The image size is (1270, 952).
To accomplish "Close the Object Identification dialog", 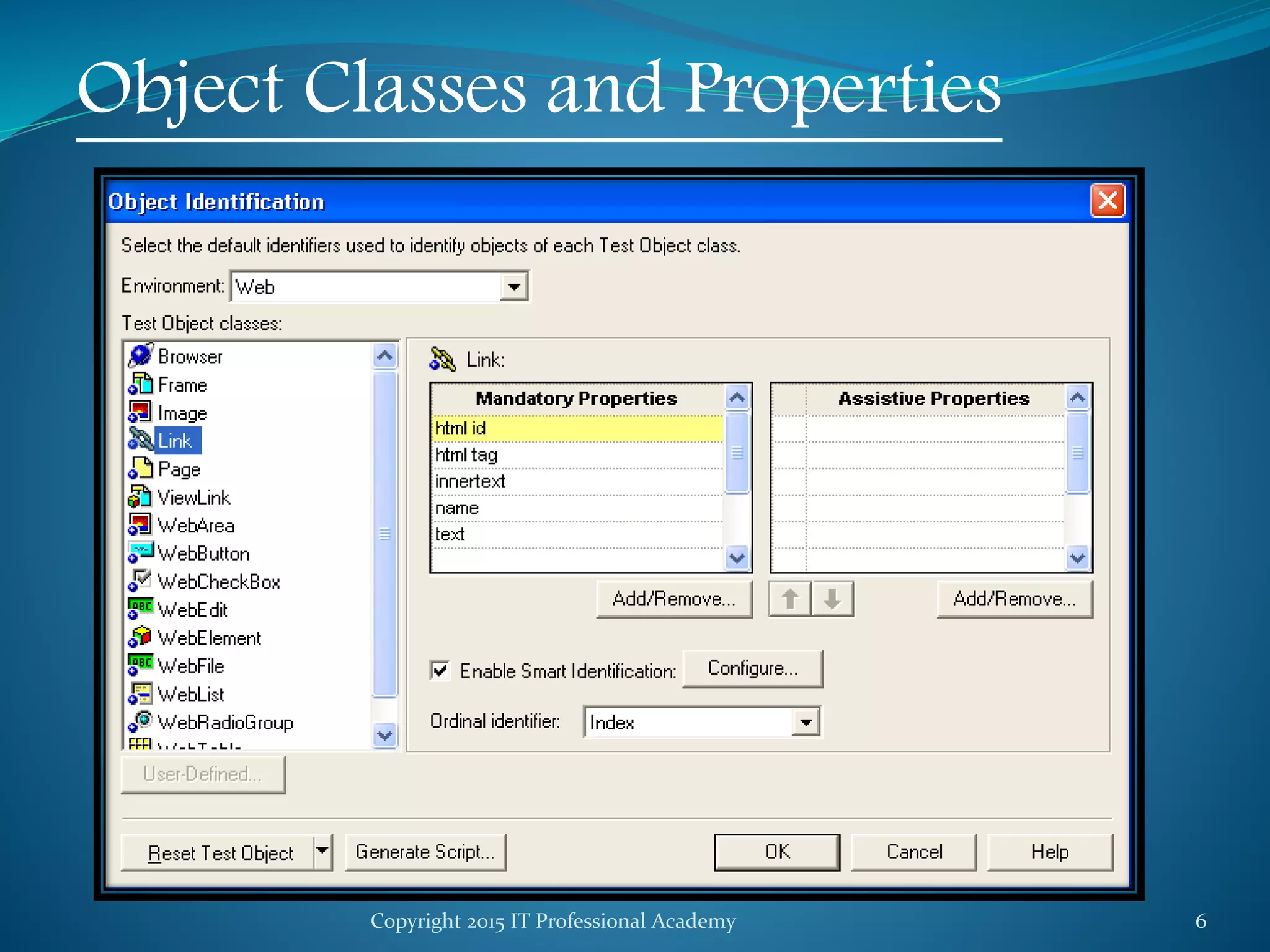I will 1108,201.
